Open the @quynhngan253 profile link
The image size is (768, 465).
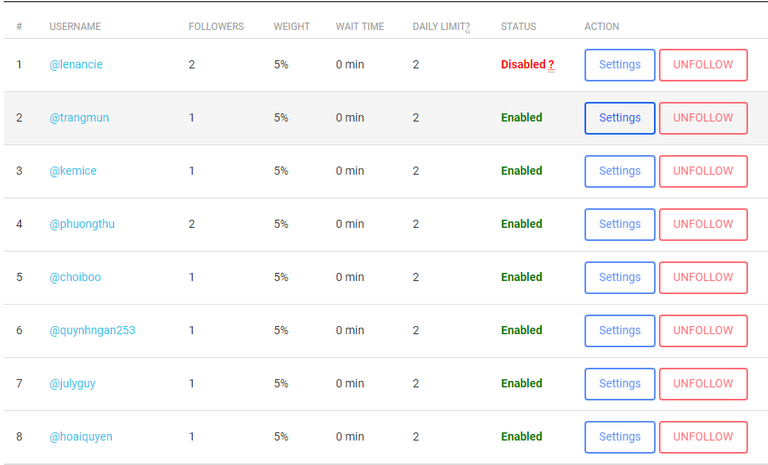[x=92, y=330]
